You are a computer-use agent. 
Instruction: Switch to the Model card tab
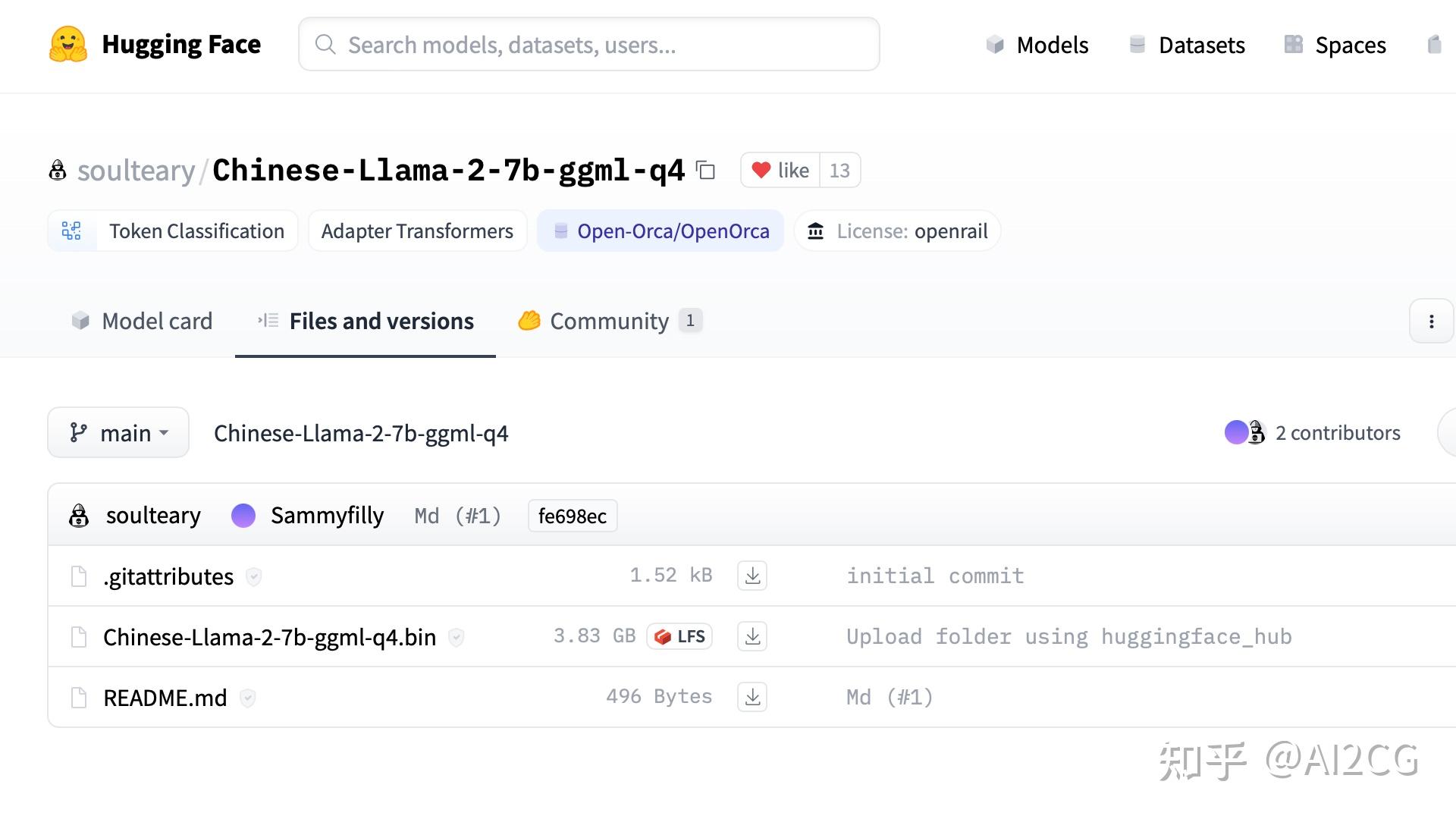coord(142,322)
